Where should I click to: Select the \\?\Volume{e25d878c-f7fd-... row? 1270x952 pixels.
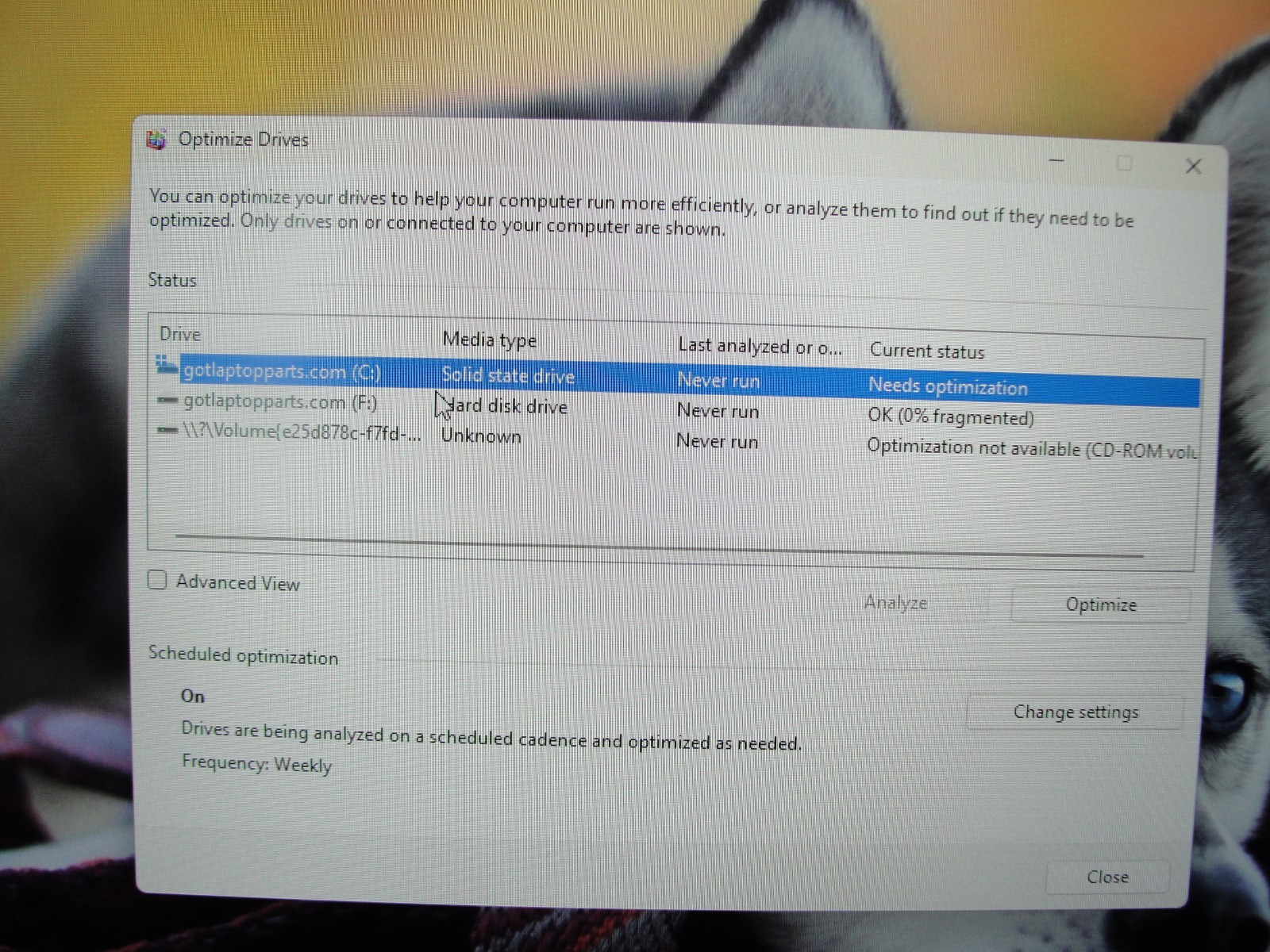[x=676, y=440]
